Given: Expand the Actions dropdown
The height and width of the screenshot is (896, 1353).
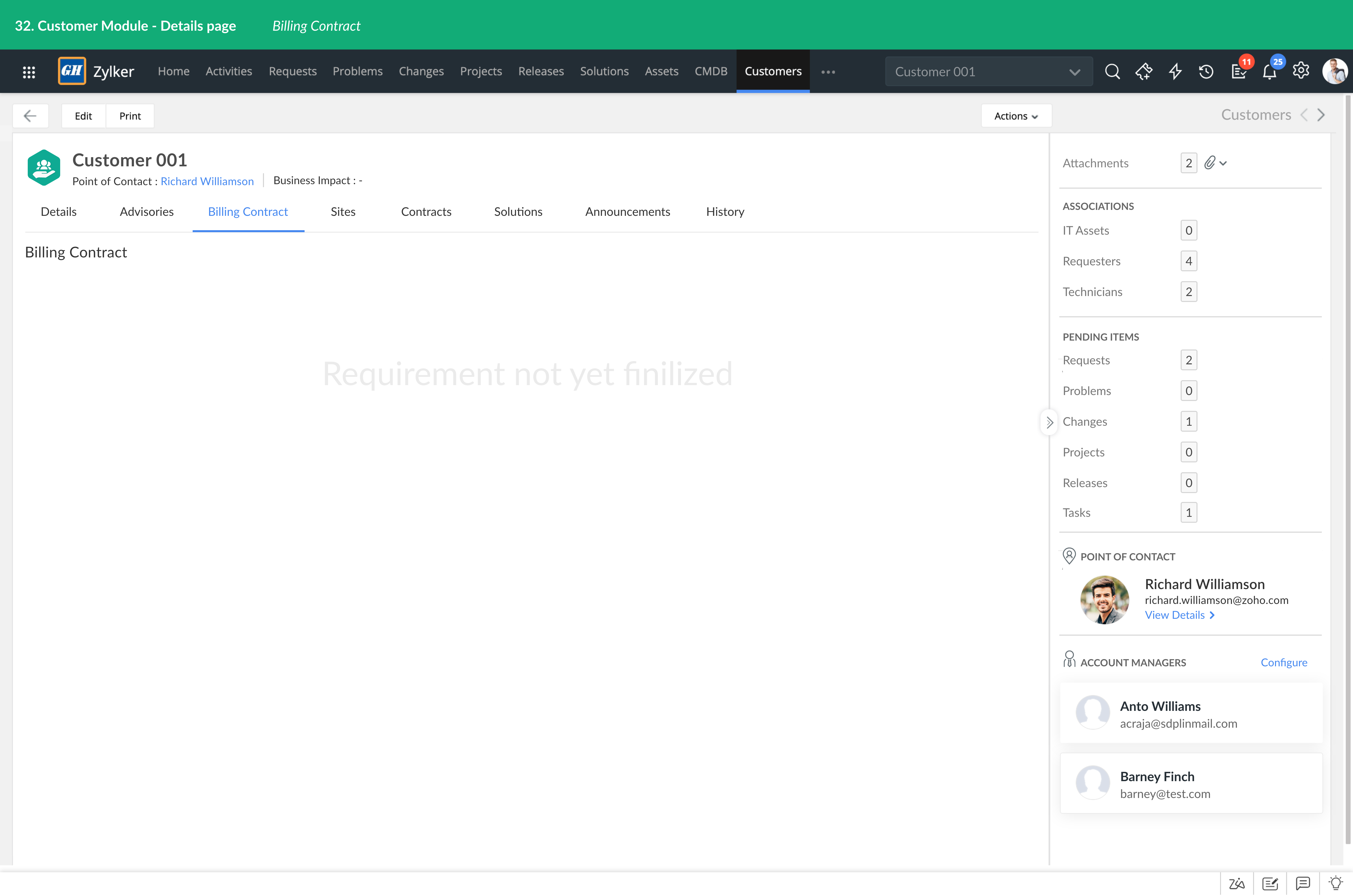Looking at the screenshot, I should click(x=1016, y=116).
